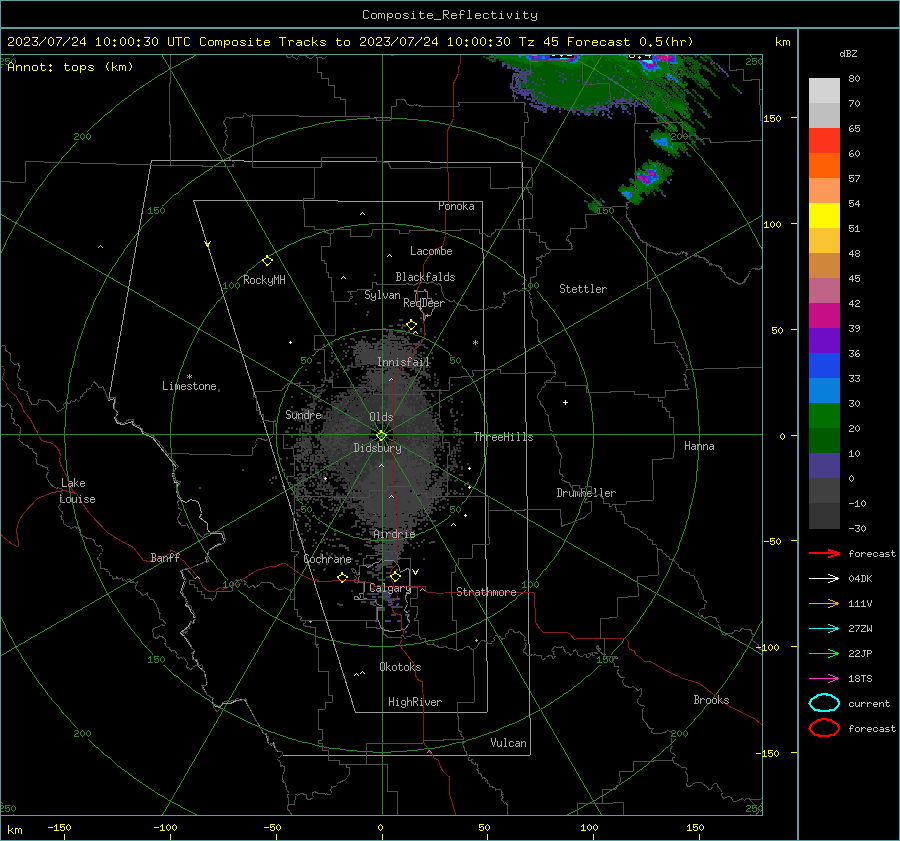Click the dBZ legend heading
Image resolution: width=900 pixels, height=841 pixels.
pos(848,54)
